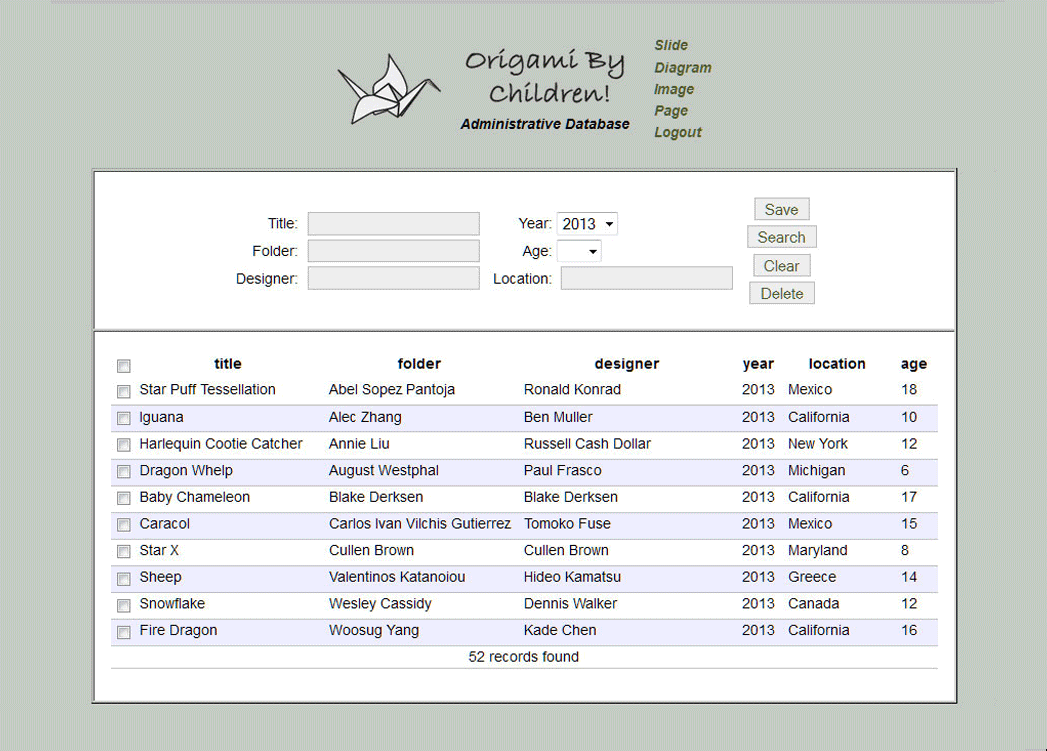Image resolution: width=1047 pixels, height=751 pixels.
Task: Click the Search button
Action: (x=781, y=237)
